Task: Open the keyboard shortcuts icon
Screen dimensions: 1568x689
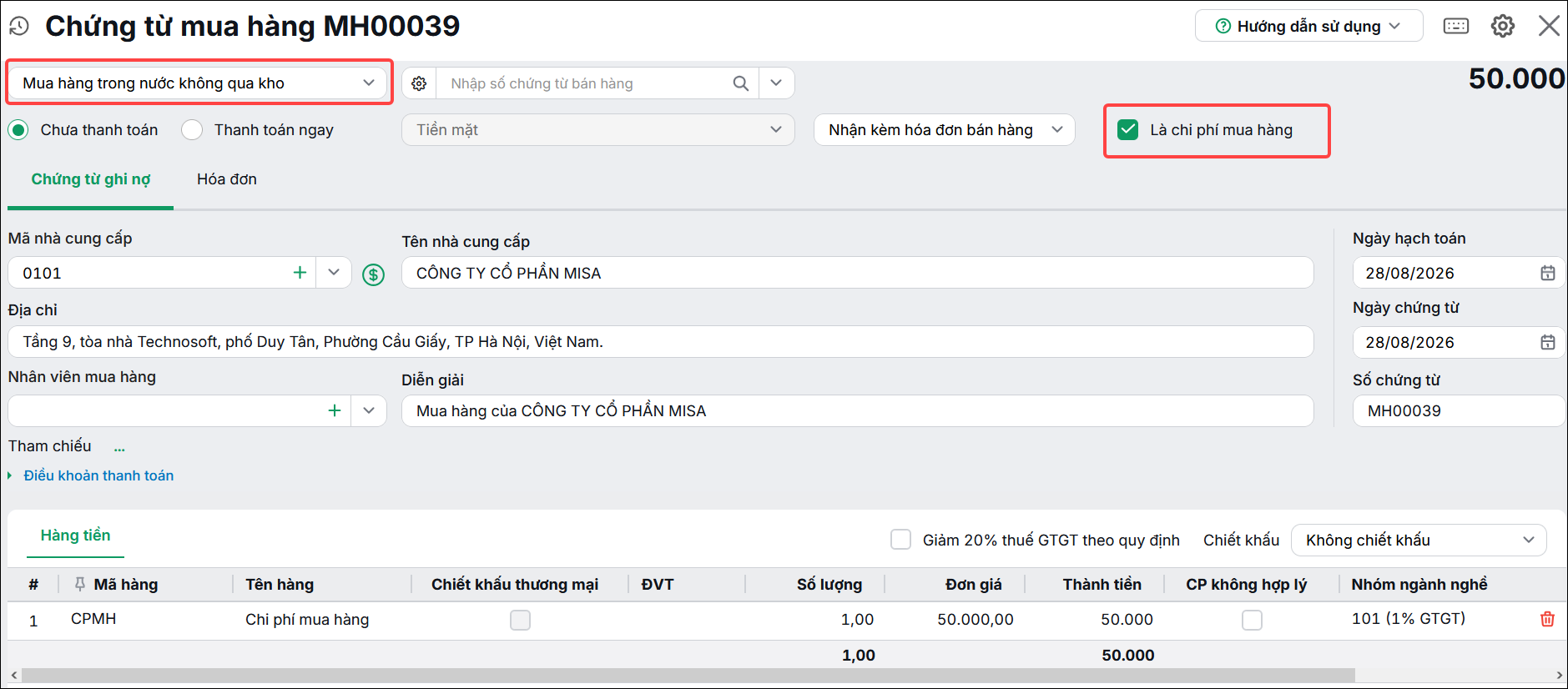Action: [x=1456, y=26]
